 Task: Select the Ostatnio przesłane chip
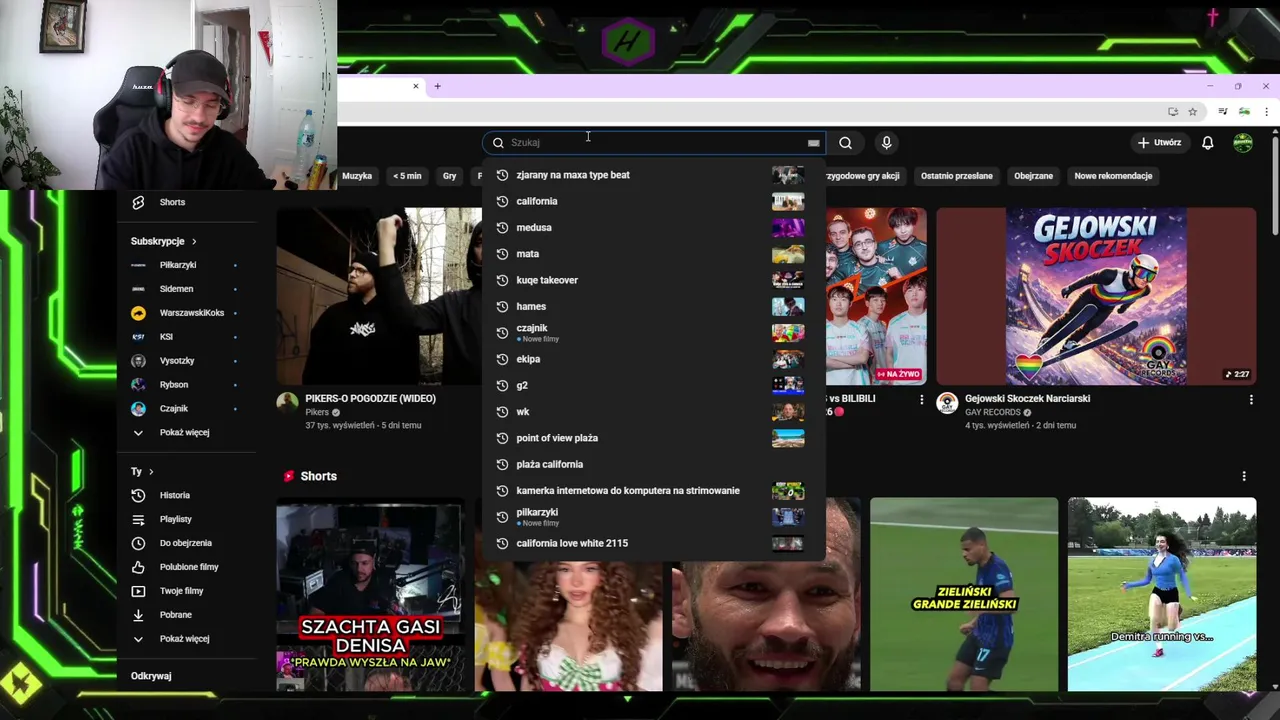pyautogui.click(x=957, y=176)
